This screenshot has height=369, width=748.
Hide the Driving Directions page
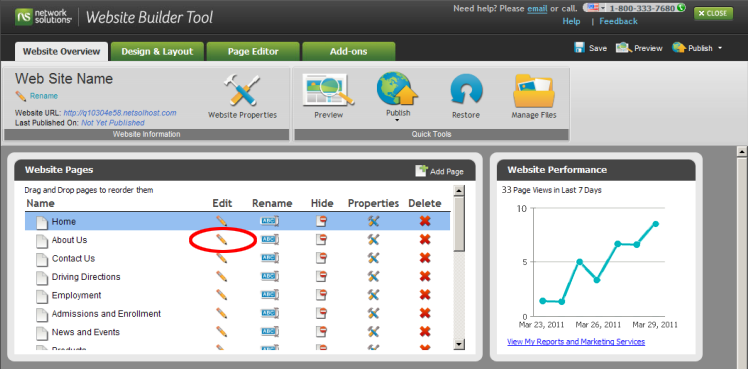(x=322, y=277)
